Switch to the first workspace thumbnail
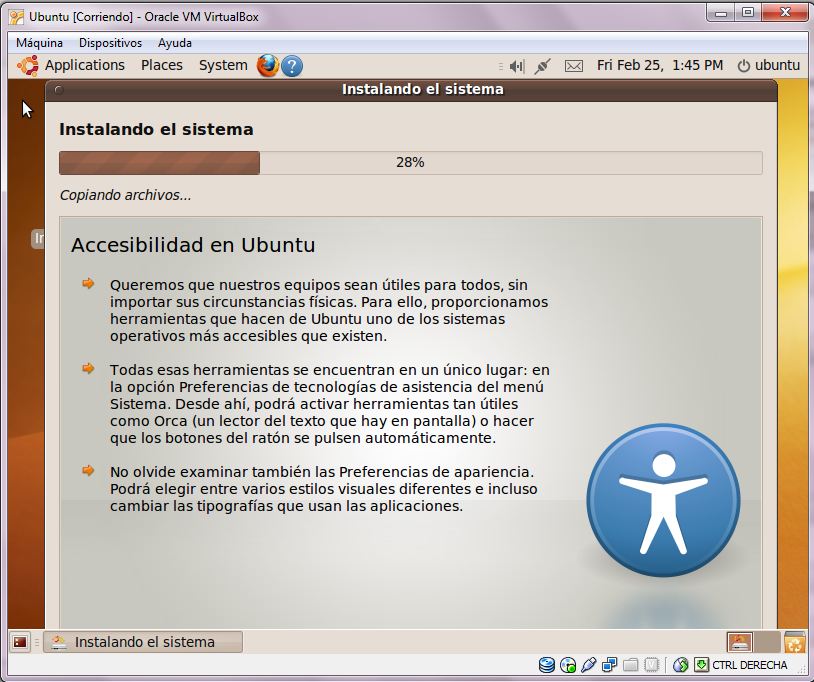Screen dimensions: 814x682 tap(740, 642)
